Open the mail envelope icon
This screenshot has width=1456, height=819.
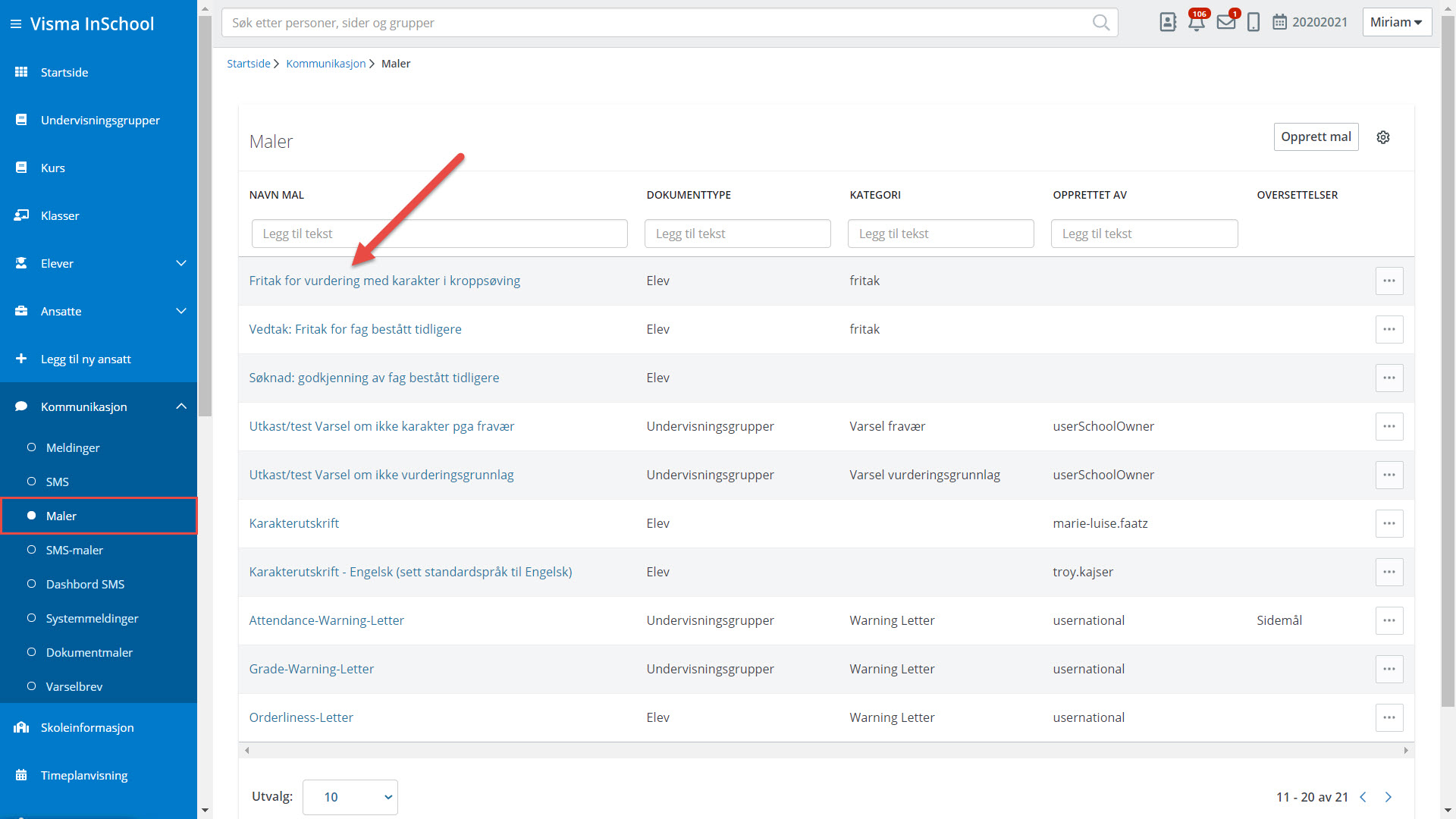pyautogui.click(x=1225, y=22)
